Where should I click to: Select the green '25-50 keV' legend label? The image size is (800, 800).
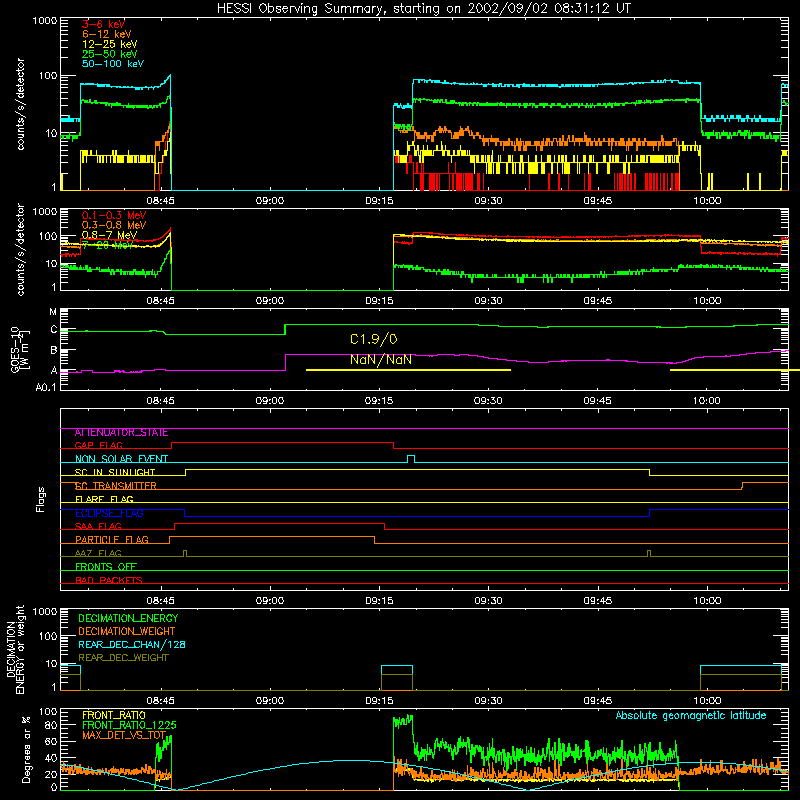(x=110, y=54)
